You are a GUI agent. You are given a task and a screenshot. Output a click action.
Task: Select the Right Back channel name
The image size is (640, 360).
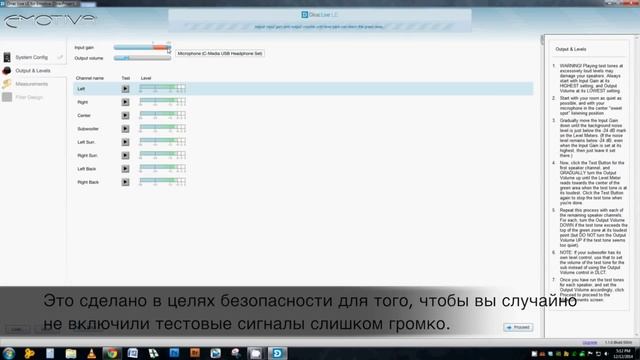88,182
